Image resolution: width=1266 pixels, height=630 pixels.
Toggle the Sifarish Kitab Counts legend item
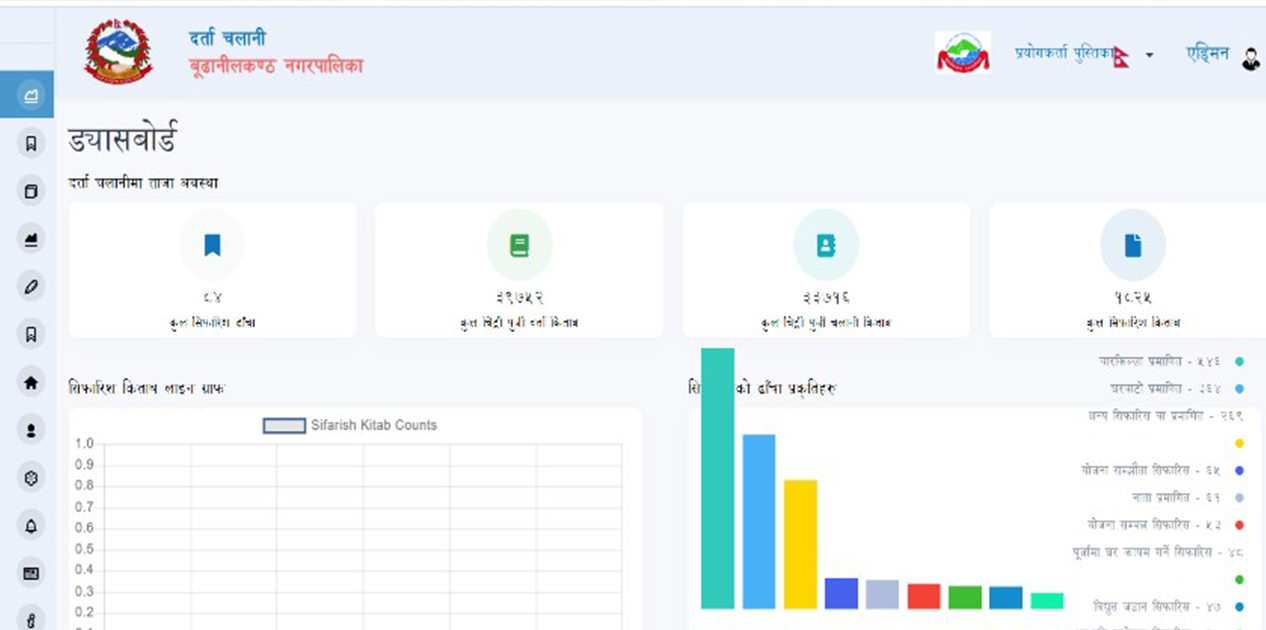350,425
